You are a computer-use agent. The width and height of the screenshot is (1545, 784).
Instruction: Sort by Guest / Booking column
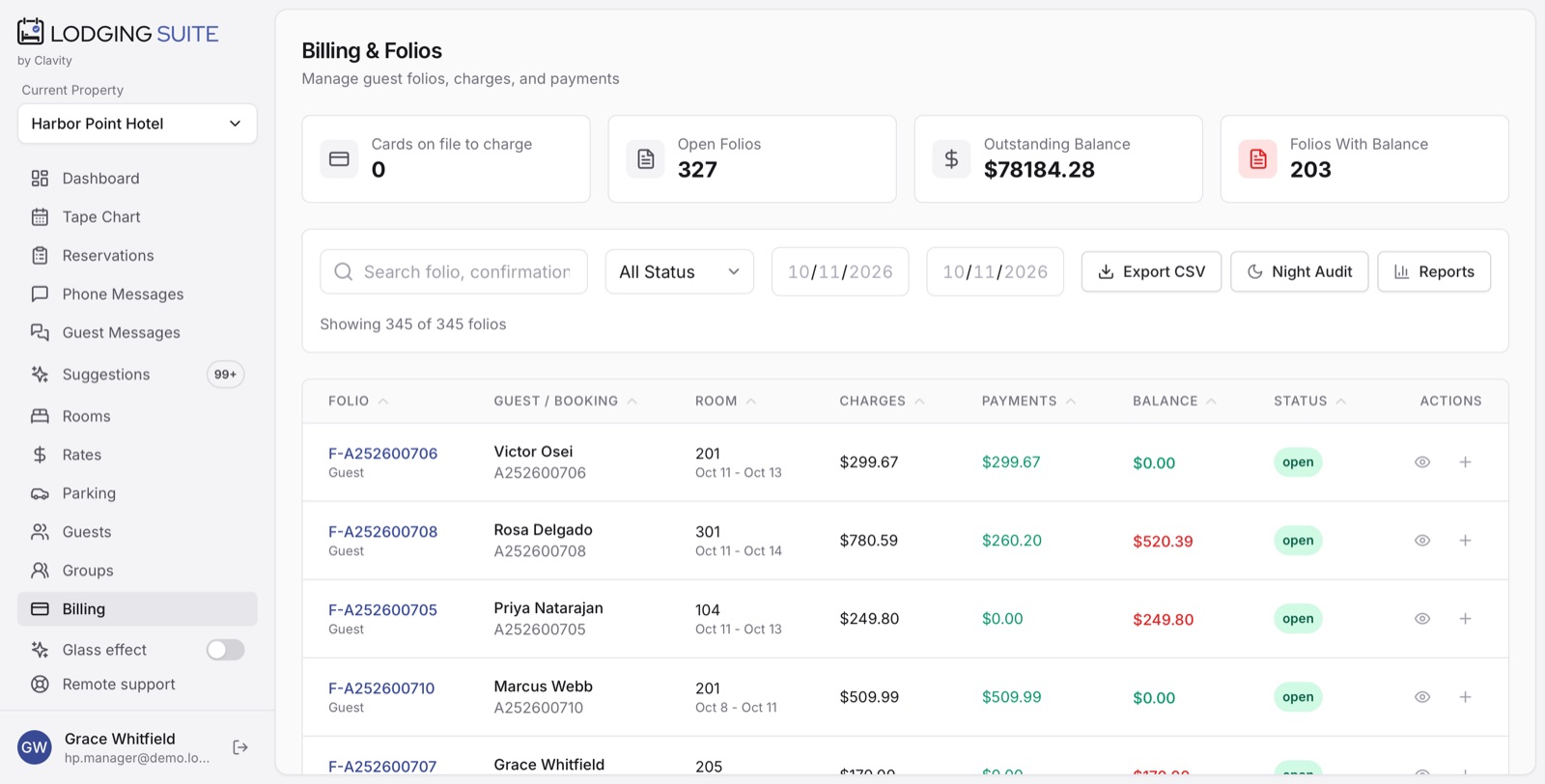566,401
